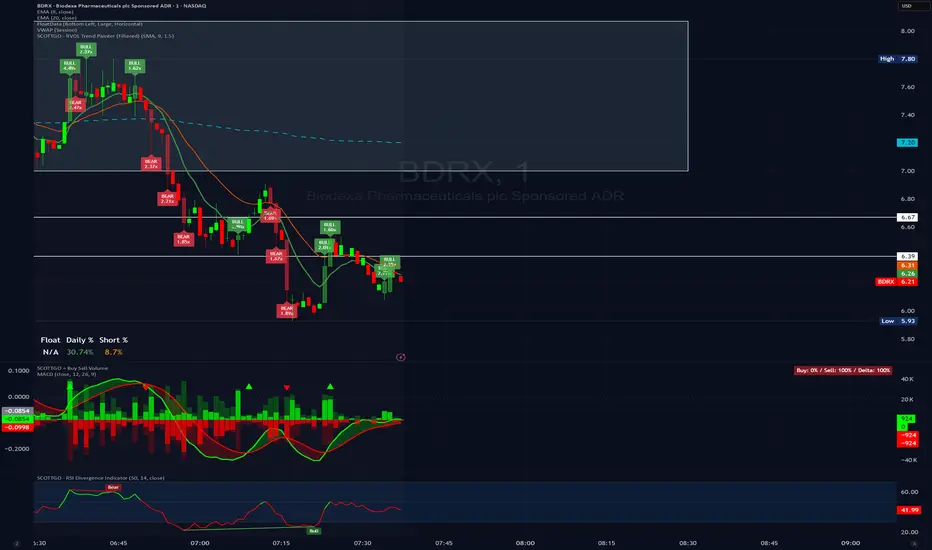Screen dimensions: 932x550
Task: Click the small icon at the time axis left end
Action: [x=17, y=543]
